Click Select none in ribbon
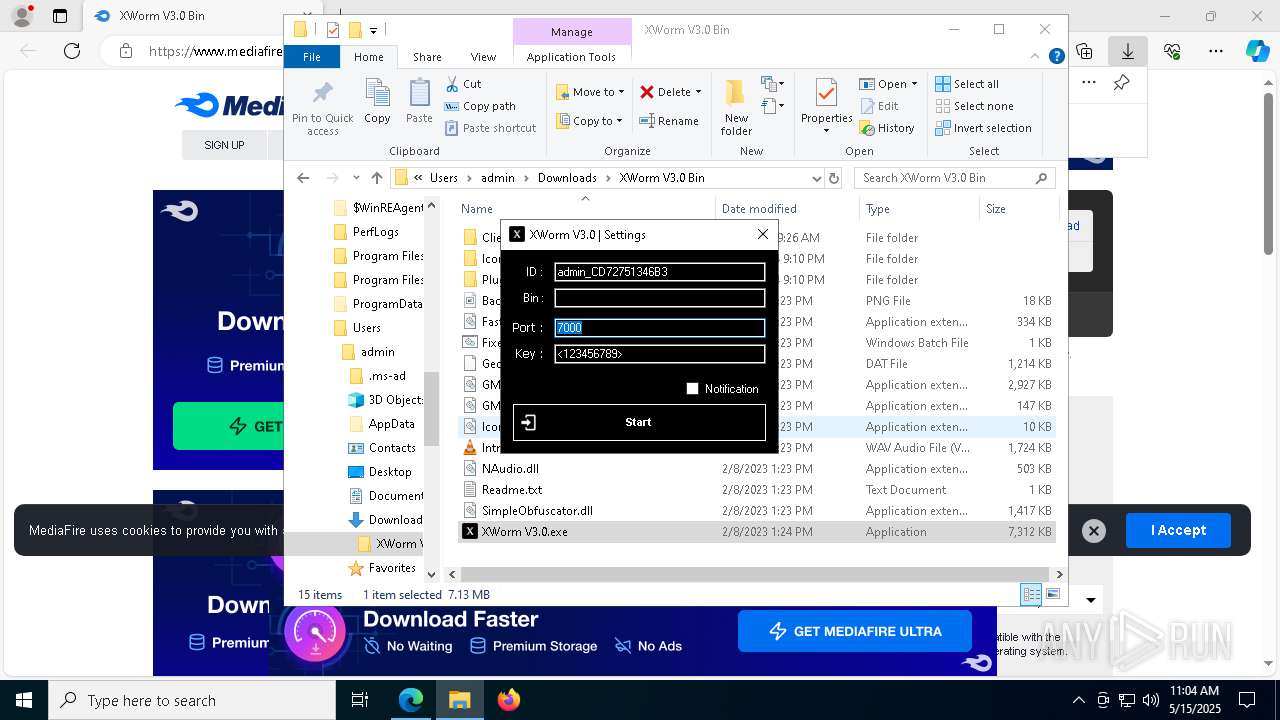This screenshot has width=1280, height=720. 974,106
